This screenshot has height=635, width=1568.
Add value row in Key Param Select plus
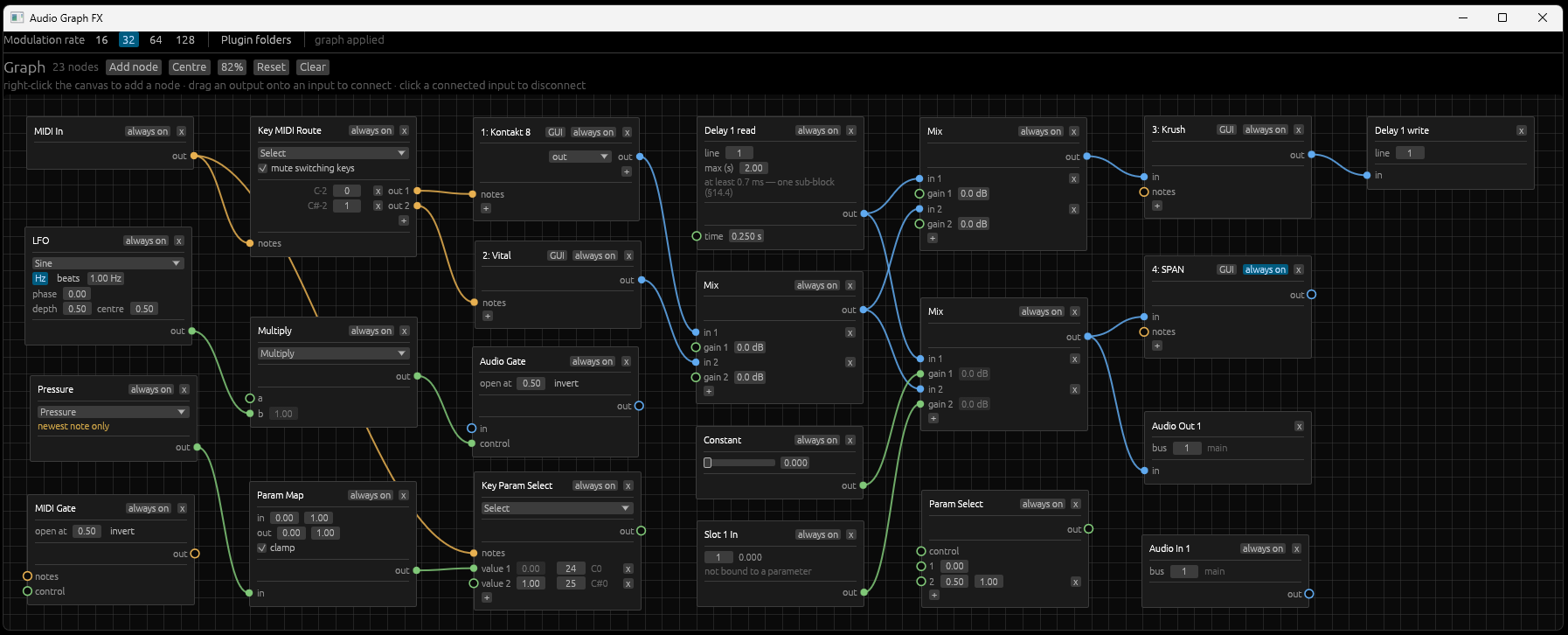coord(487,597)
